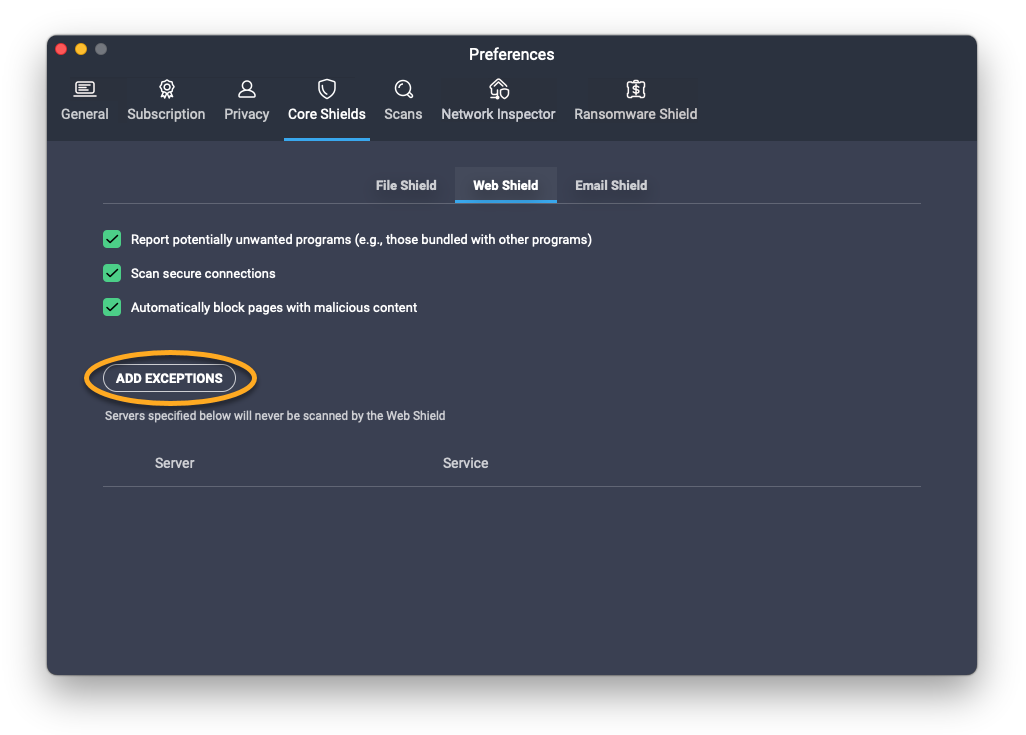
Task: Disable reporting of potentially unwanted programs
Action: (x=112, y=239)
